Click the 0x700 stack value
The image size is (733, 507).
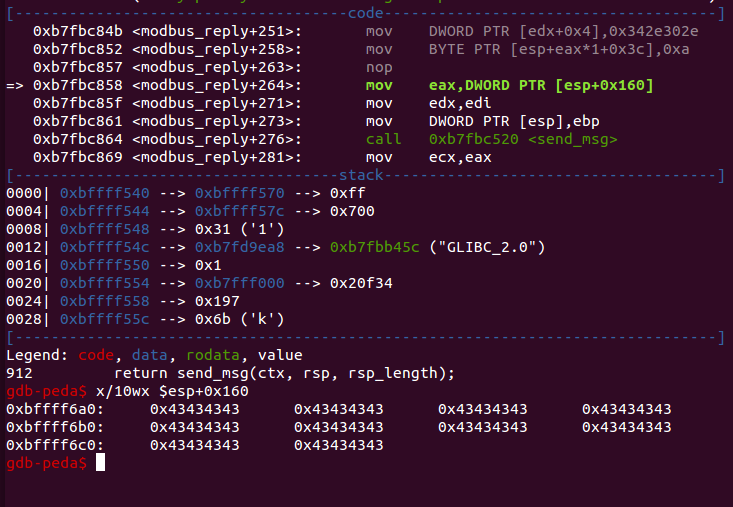pyautogui.click(x=352, y=211)
